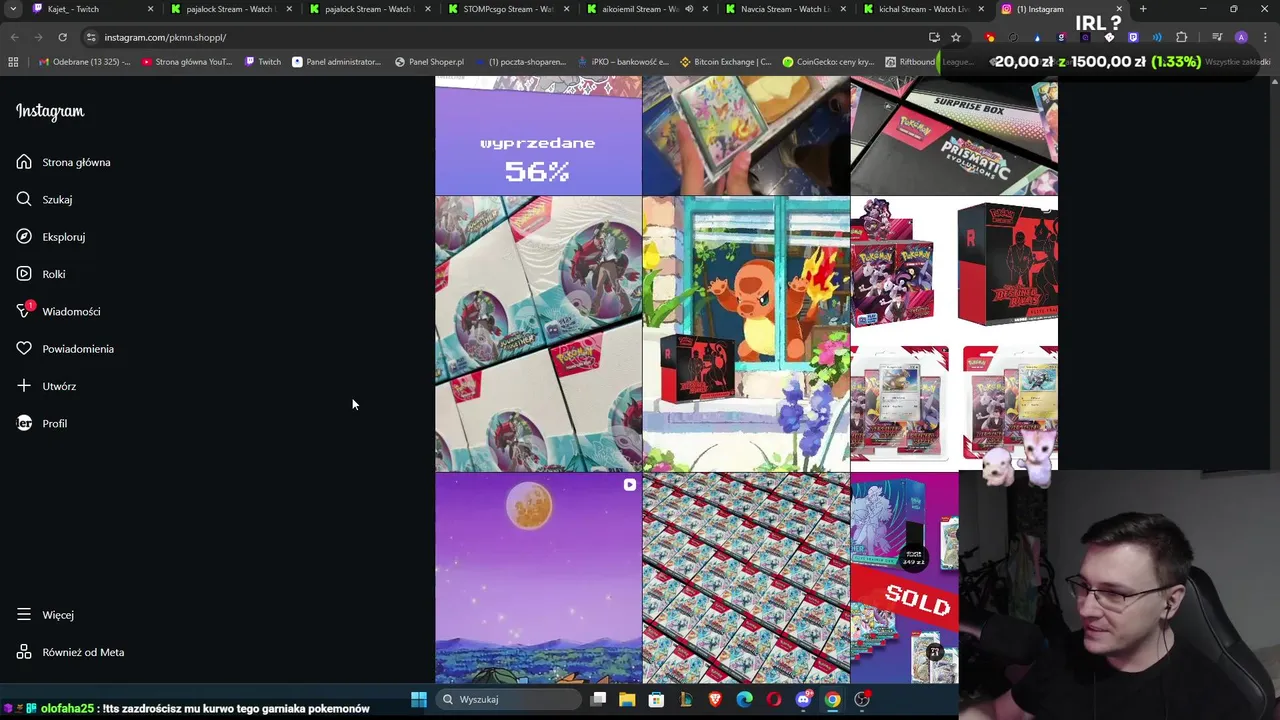Open the Zoroark tins post
The height and width of the screenshot is (720, 1280).
(538, 334)
